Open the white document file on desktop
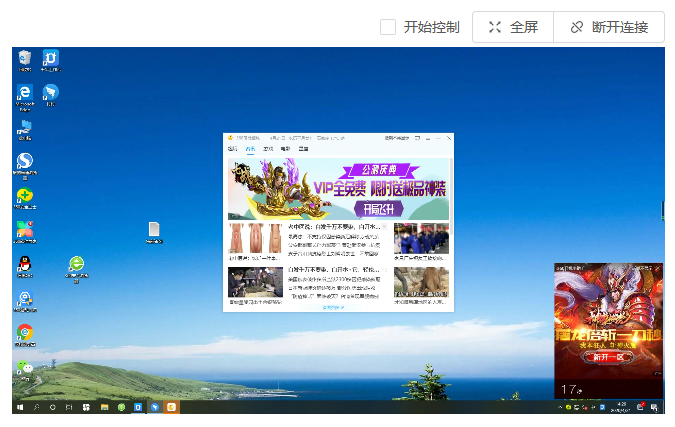 coord(154,231)
